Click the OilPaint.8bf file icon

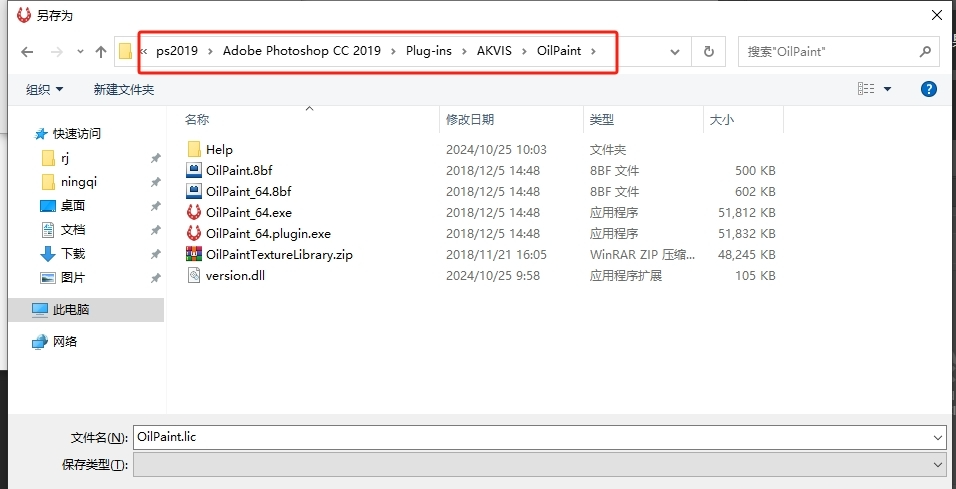click(x=194, y=170)
